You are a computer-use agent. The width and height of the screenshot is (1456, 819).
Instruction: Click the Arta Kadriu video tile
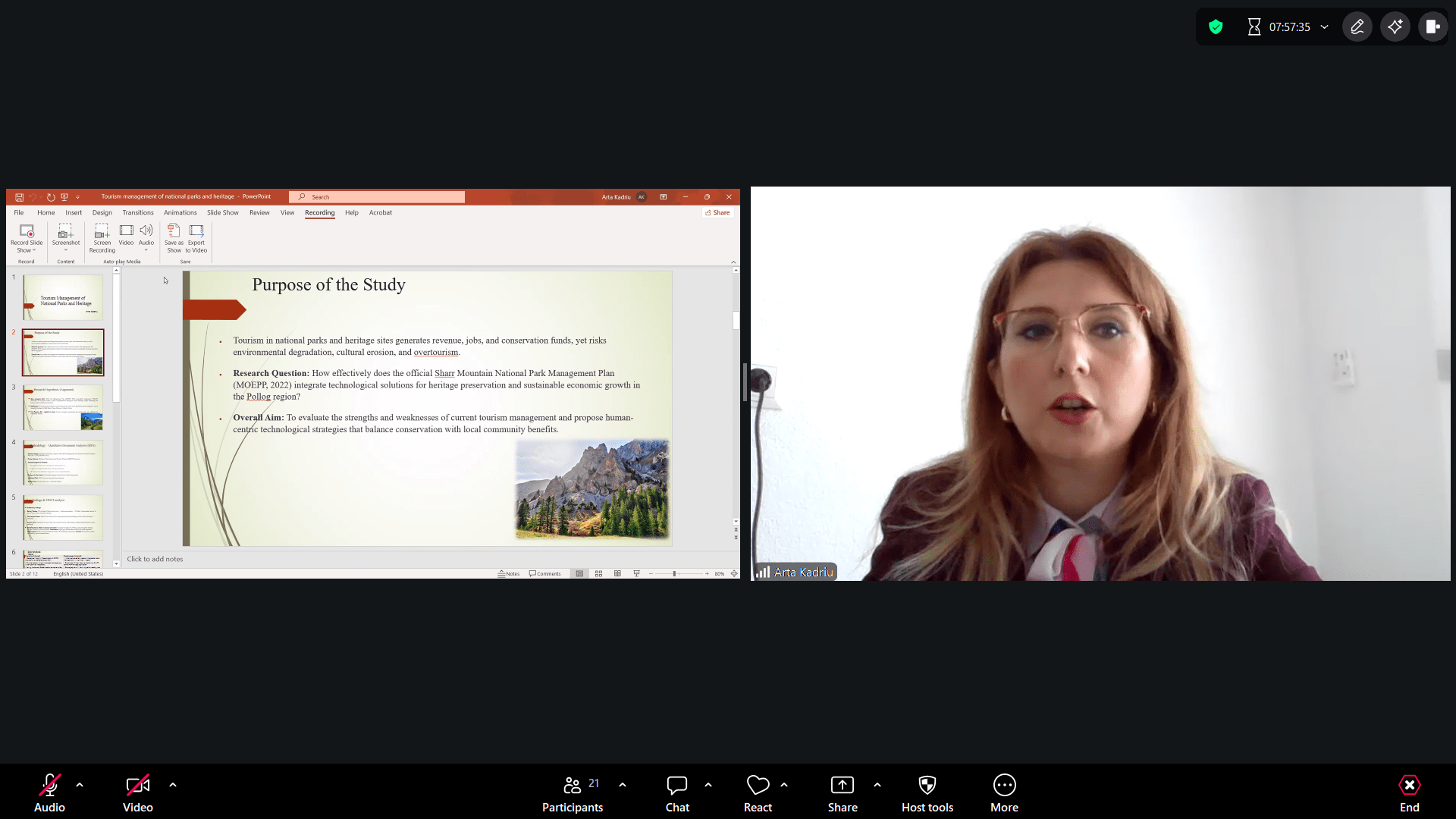coord(1100,383)
